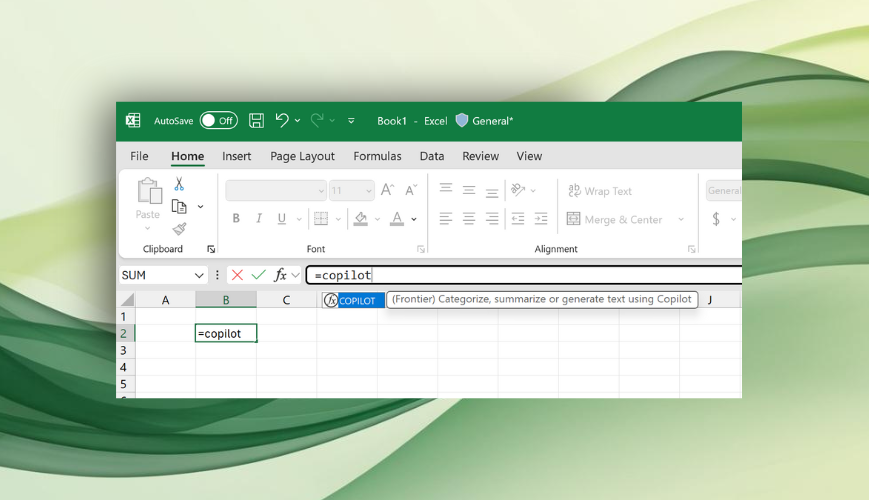
Task: Undo the last action
Action: click(282, 120)
